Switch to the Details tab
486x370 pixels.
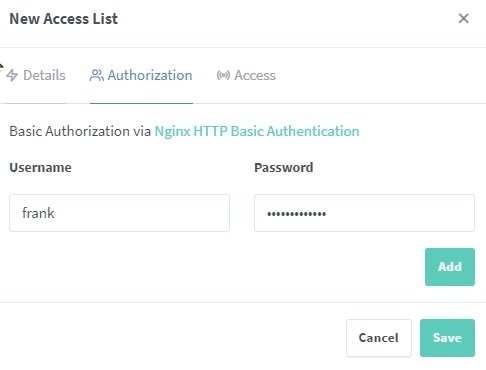click(36, 75)
